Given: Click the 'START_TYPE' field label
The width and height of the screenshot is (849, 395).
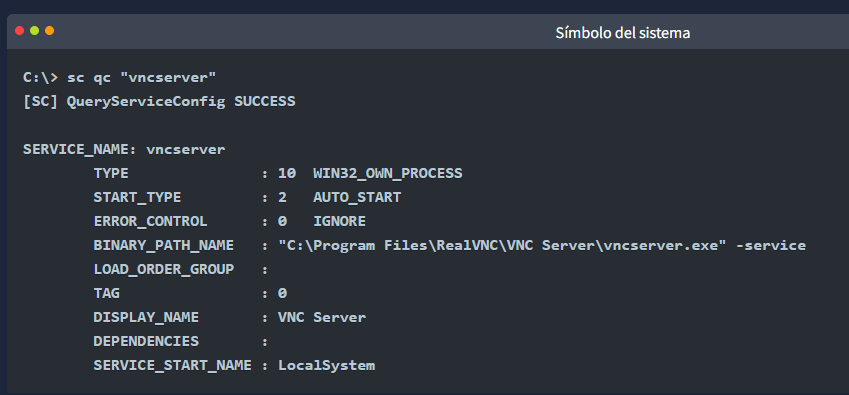Looking at the screenshot, I should [x=138, y=198].
